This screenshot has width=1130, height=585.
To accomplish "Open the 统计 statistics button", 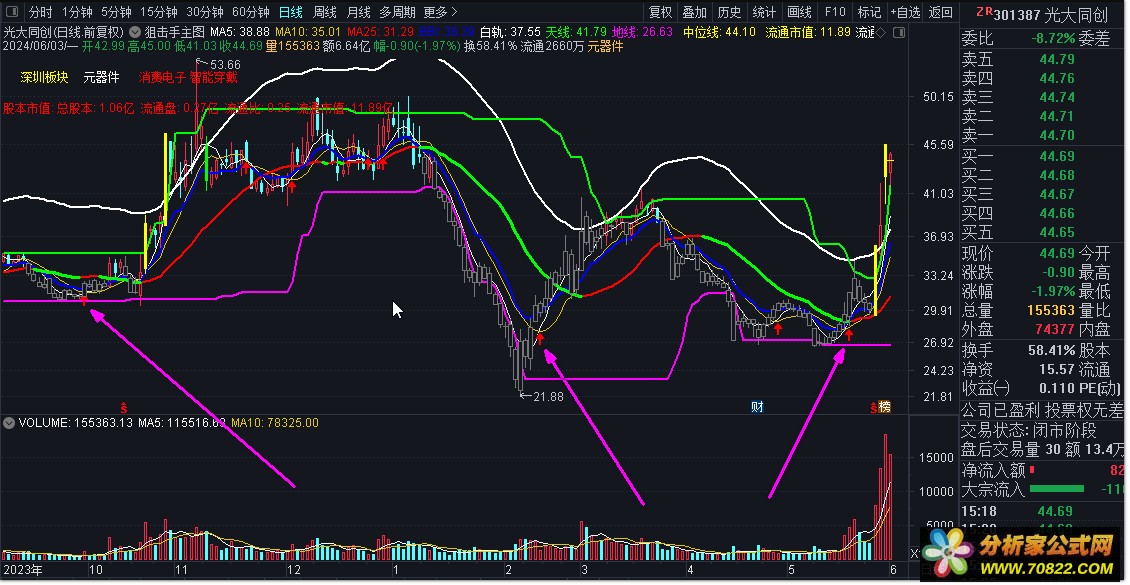I will click(x=764, y=12).
